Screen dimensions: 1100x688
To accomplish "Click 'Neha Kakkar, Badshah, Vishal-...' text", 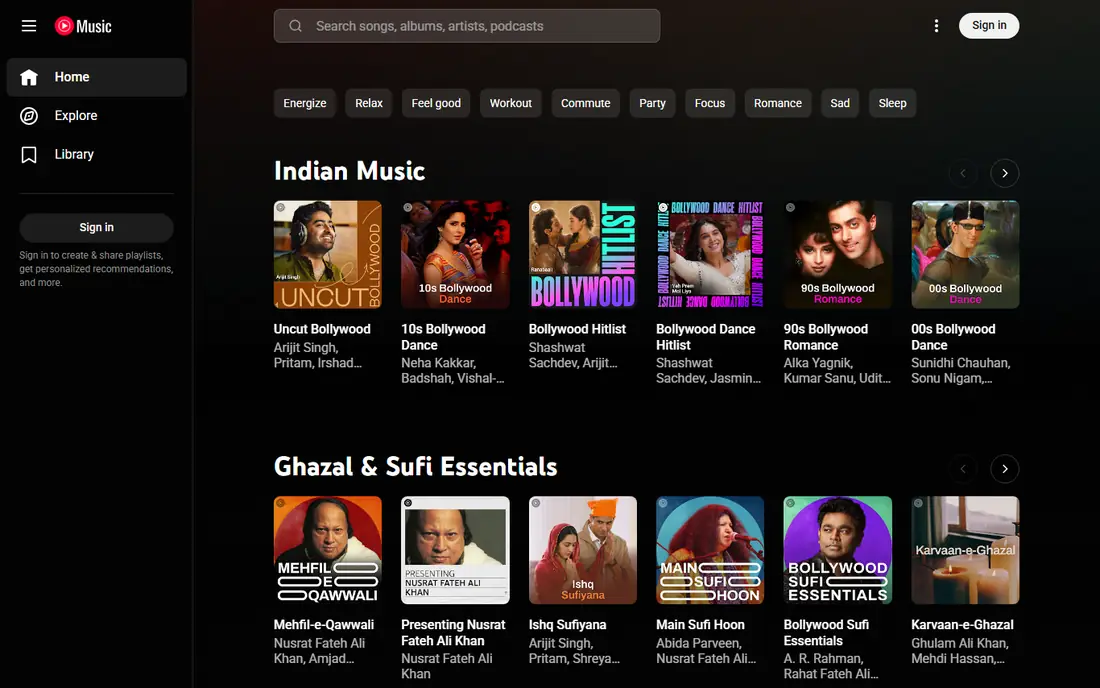I will (452, 370).
